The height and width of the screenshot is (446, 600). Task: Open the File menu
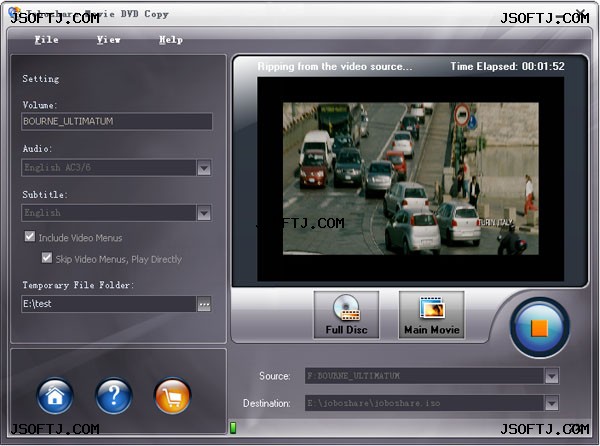tap(47, 40)
